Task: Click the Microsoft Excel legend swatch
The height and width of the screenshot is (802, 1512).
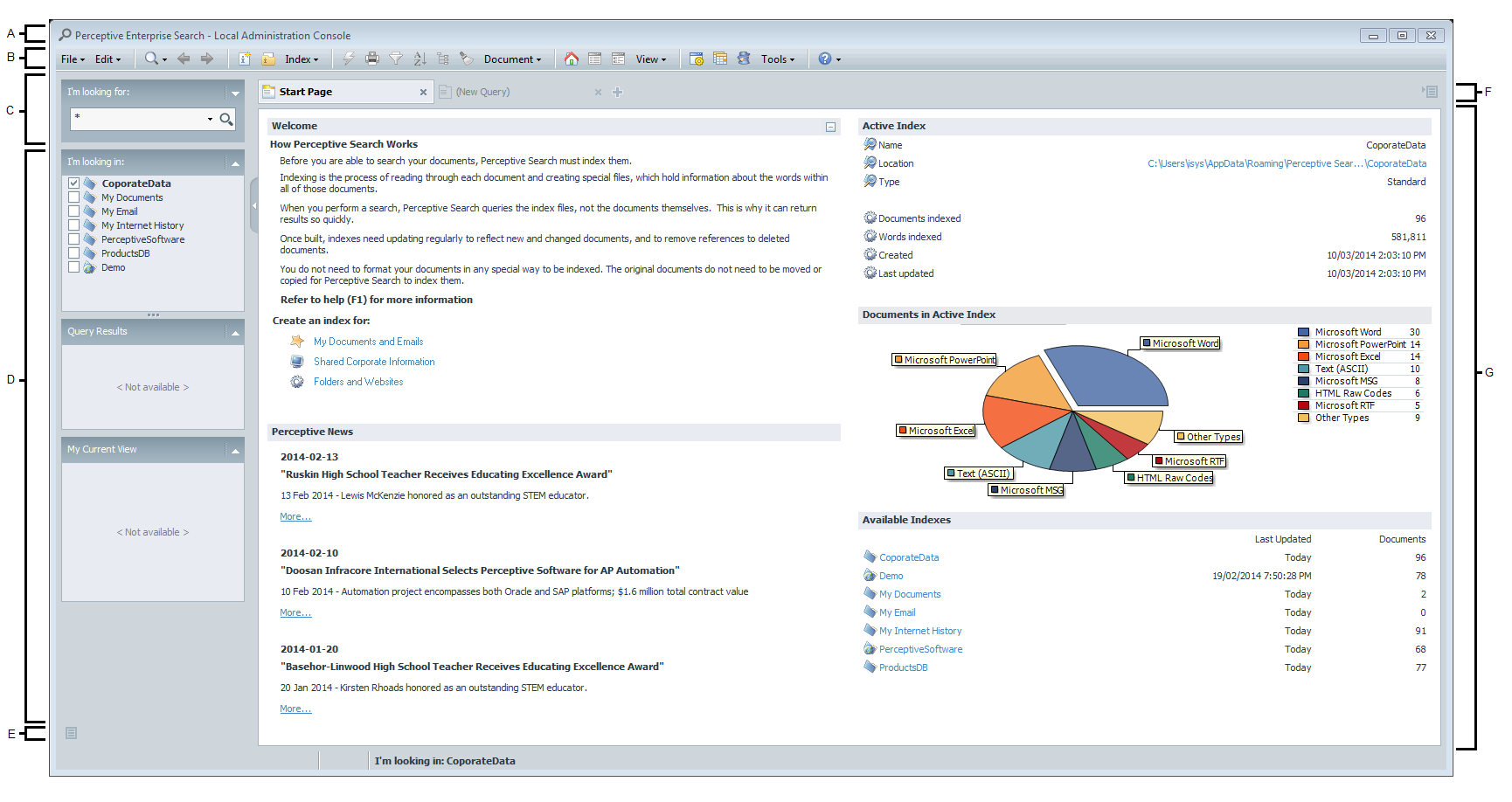Action: 1303,356
